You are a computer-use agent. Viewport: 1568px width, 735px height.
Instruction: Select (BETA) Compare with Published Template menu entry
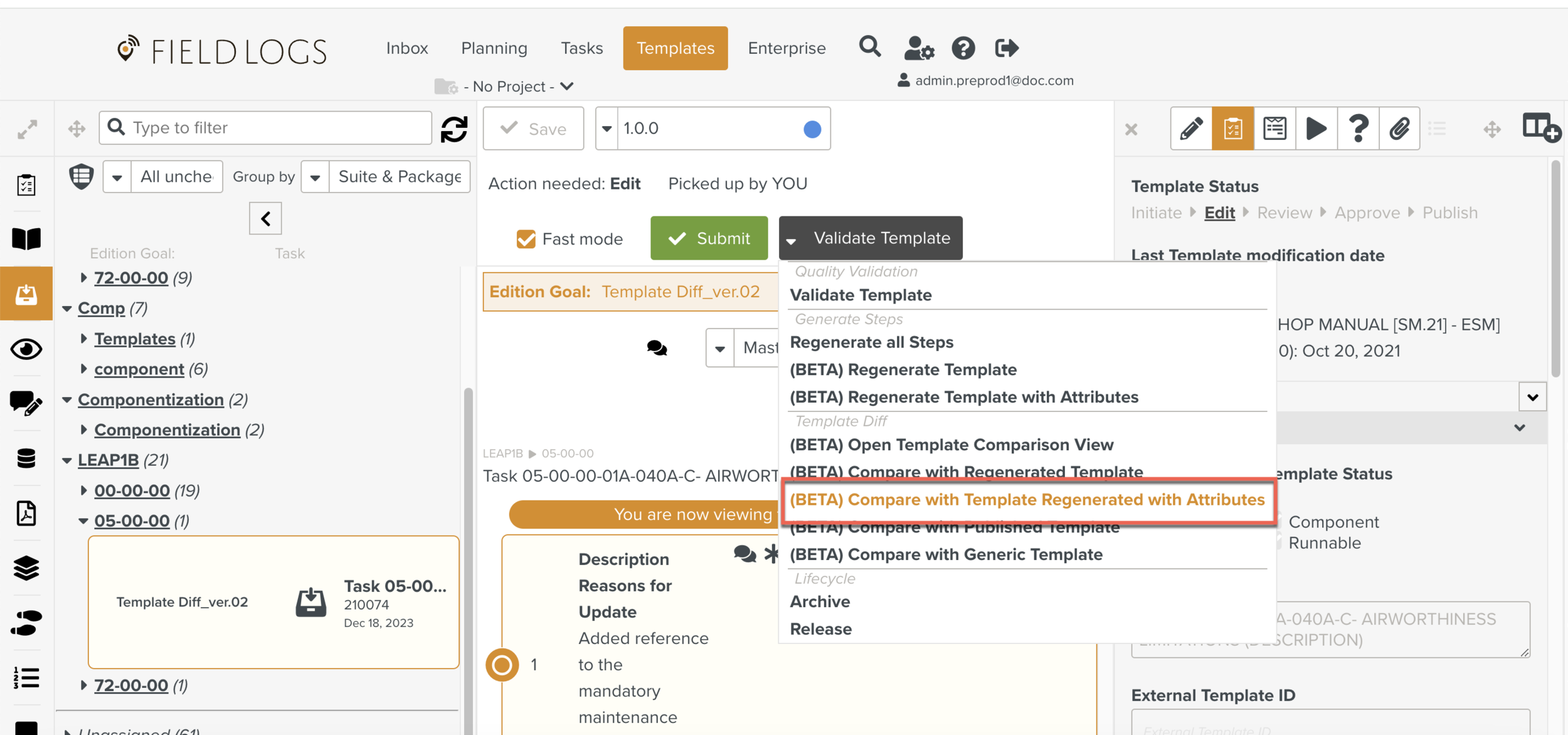coord(954,527)
